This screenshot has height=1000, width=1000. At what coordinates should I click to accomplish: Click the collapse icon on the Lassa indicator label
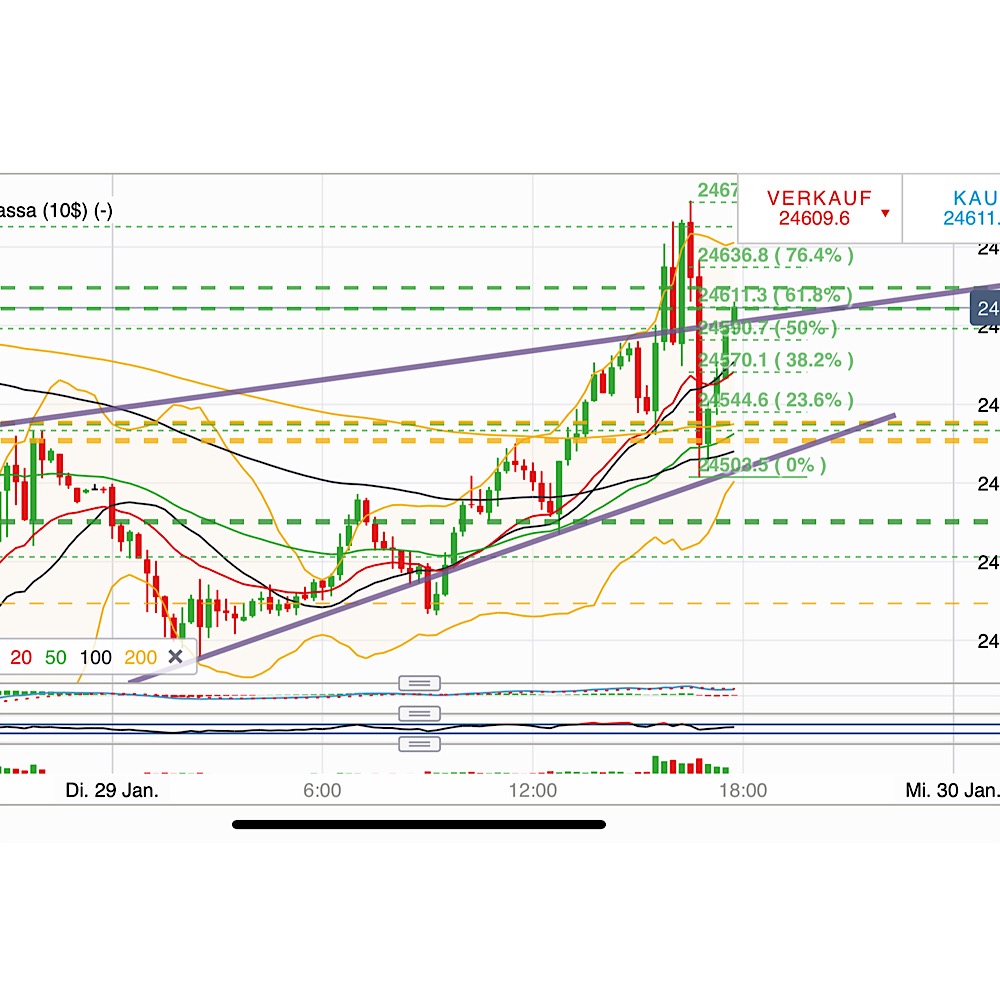click(x=104, y=211)
